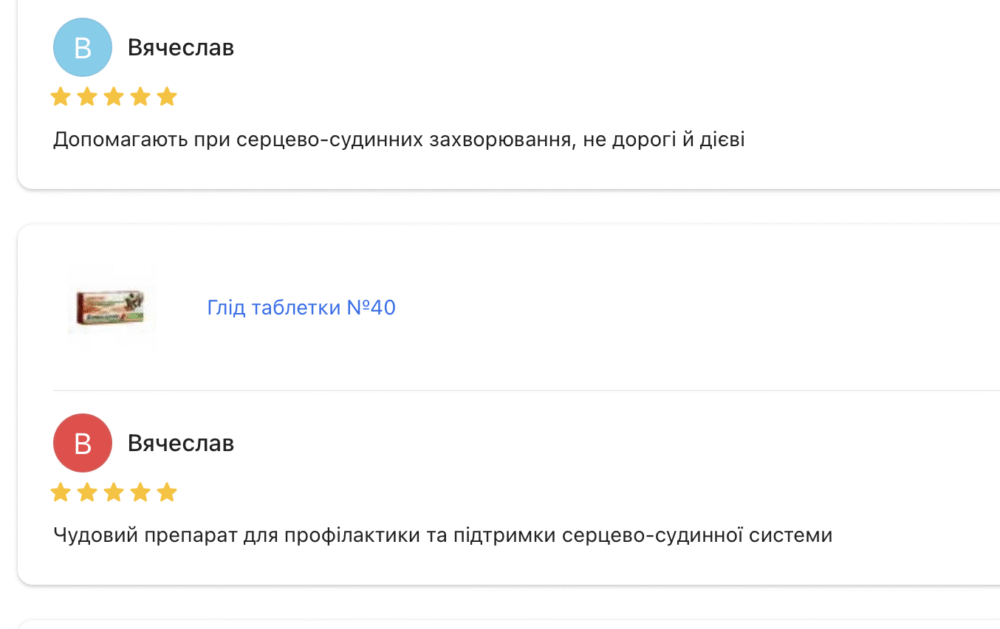Click name Вячеслав beside blue avatar
This screenshot has height=629, width=1000.
(180, 48)
